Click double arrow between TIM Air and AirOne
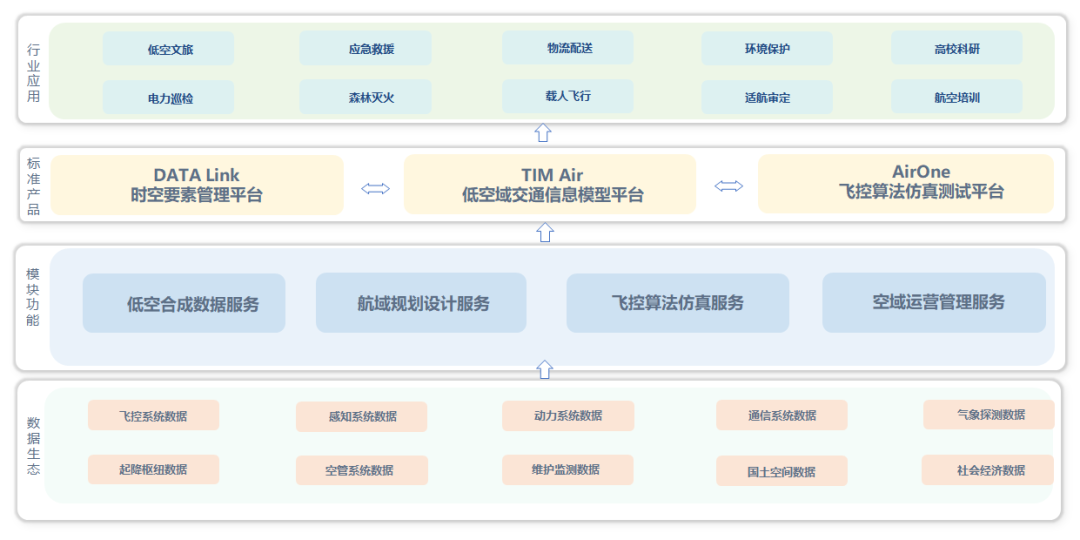1080x540 pixels. coord(729,185)
